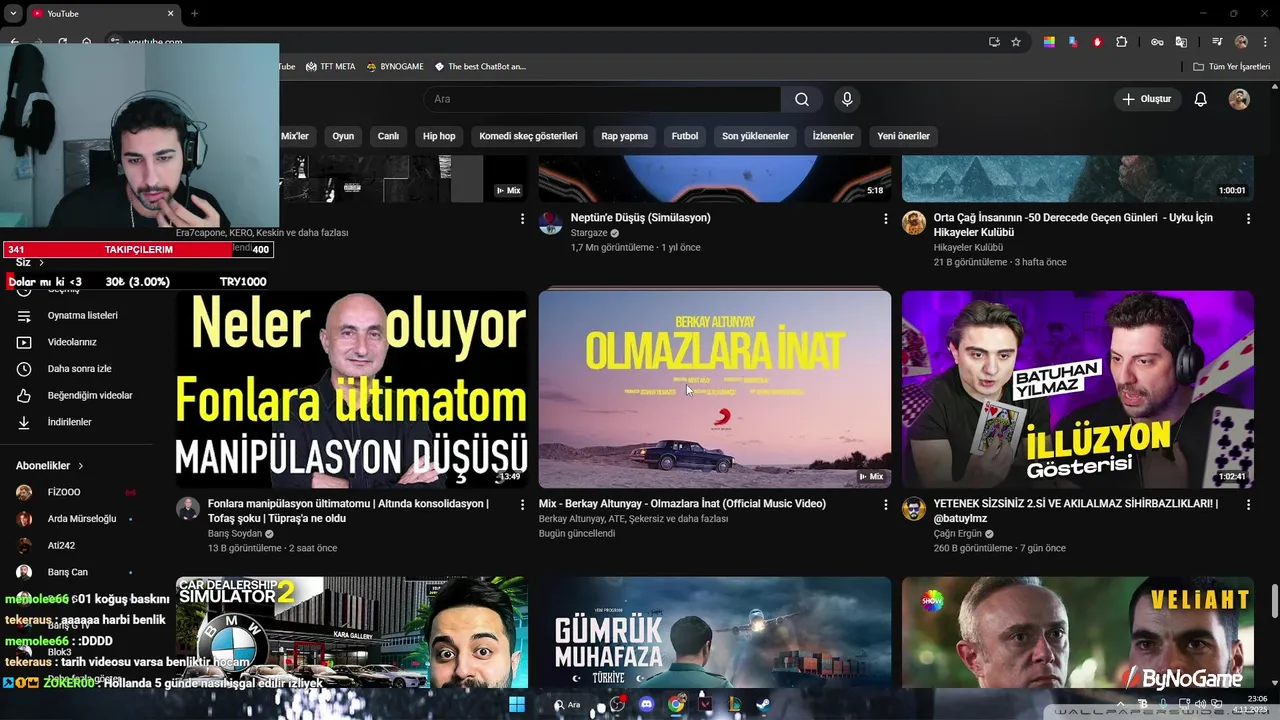The image size is (1280, 720).
Task: Select the Hip hop filter chip
Action: 439,136
